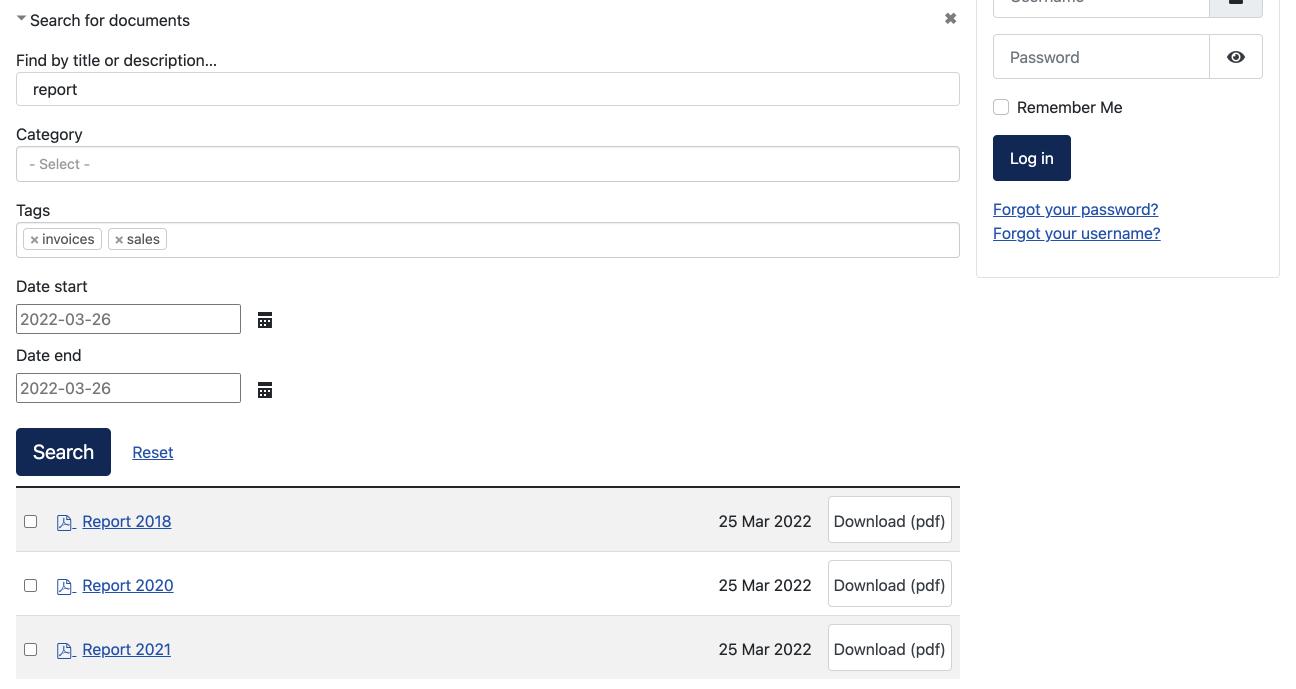Click the Date end label
This screenshot has height=689, width=1296.
click(49, 355)
